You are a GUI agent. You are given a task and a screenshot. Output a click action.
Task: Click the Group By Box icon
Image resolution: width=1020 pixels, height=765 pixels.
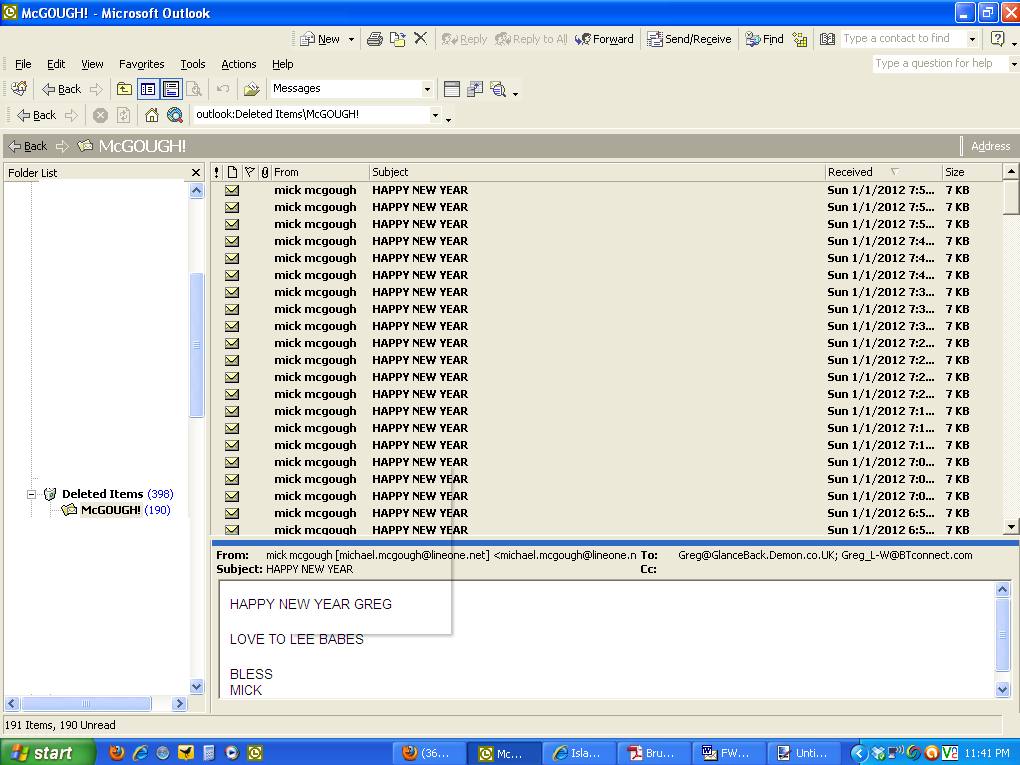click(x=475, y=89)
